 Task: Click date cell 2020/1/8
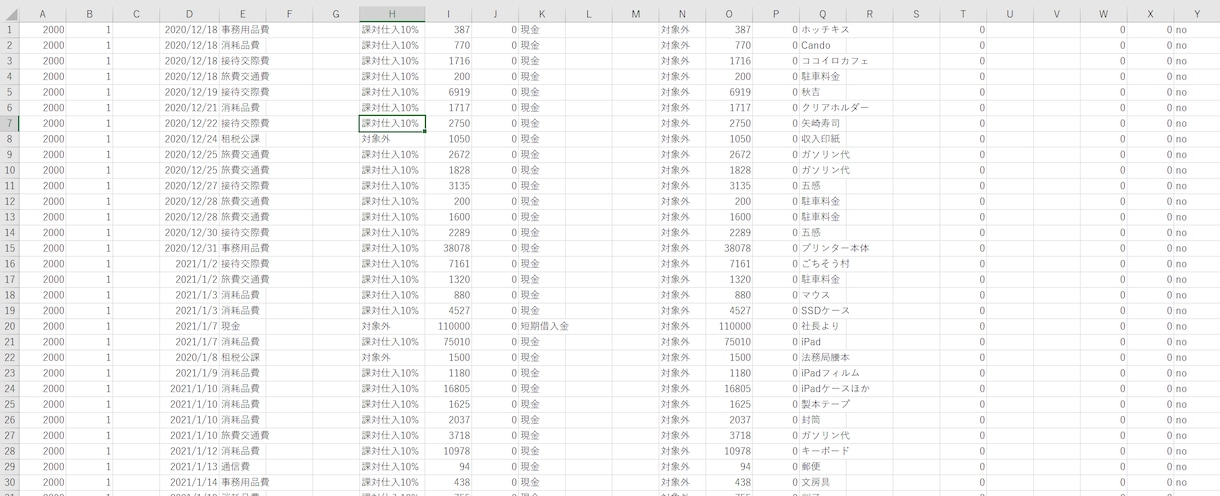[189, 357]
